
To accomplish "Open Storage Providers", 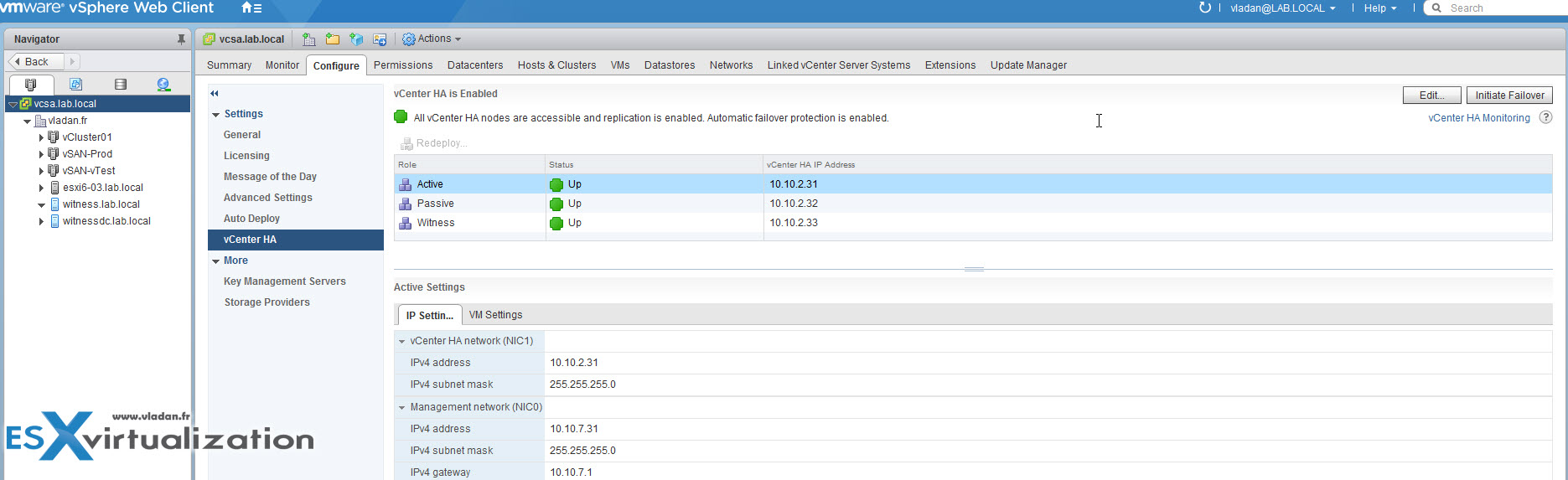I will coord(267,302).
